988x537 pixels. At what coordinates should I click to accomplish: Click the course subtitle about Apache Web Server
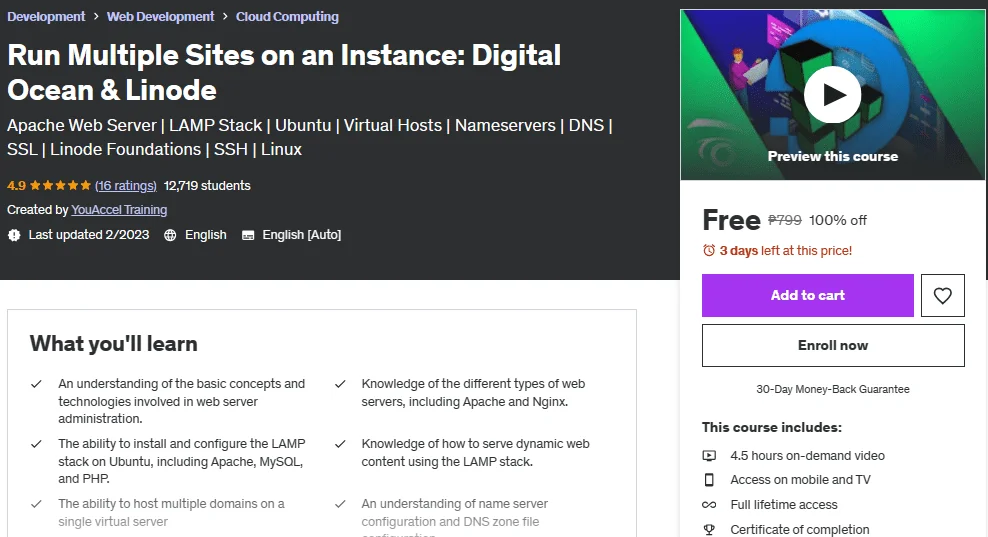pos(309,137)
